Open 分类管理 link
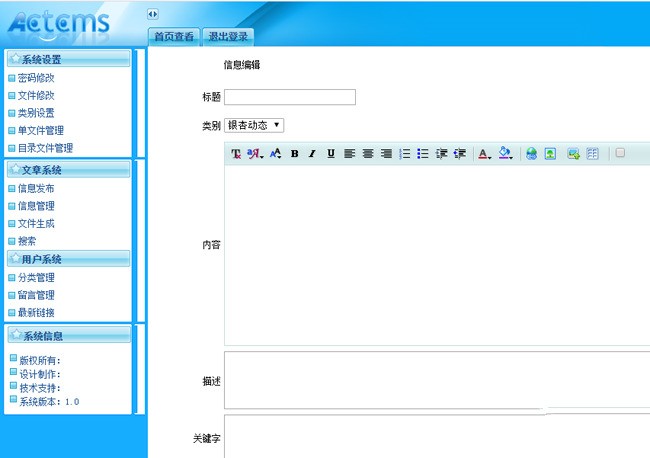Viewport: 650px width, 458px height. pyautogui.click(x=36, y=278)
